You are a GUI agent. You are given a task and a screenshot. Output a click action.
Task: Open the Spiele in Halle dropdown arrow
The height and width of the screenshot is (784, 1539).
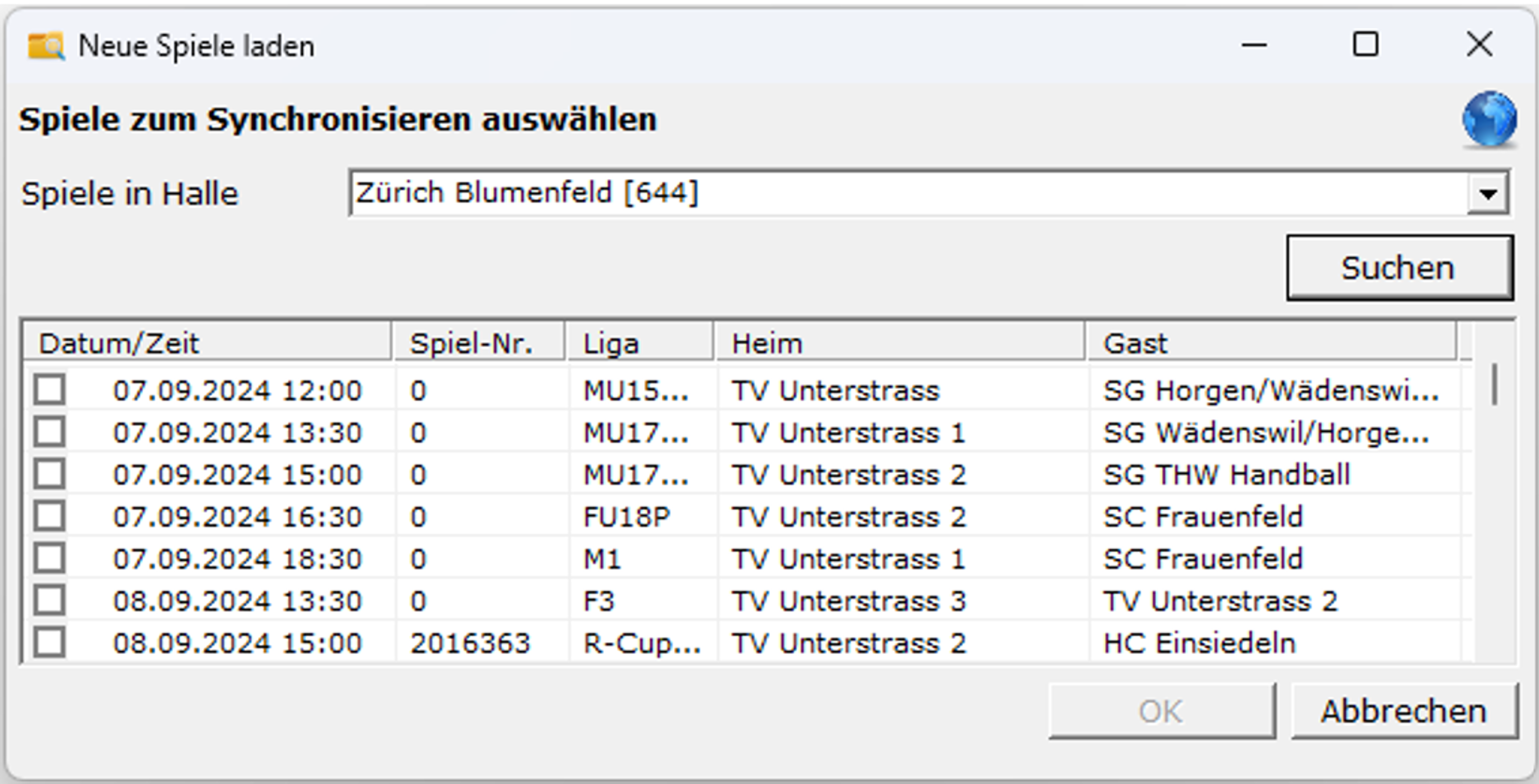point(1488,193)
